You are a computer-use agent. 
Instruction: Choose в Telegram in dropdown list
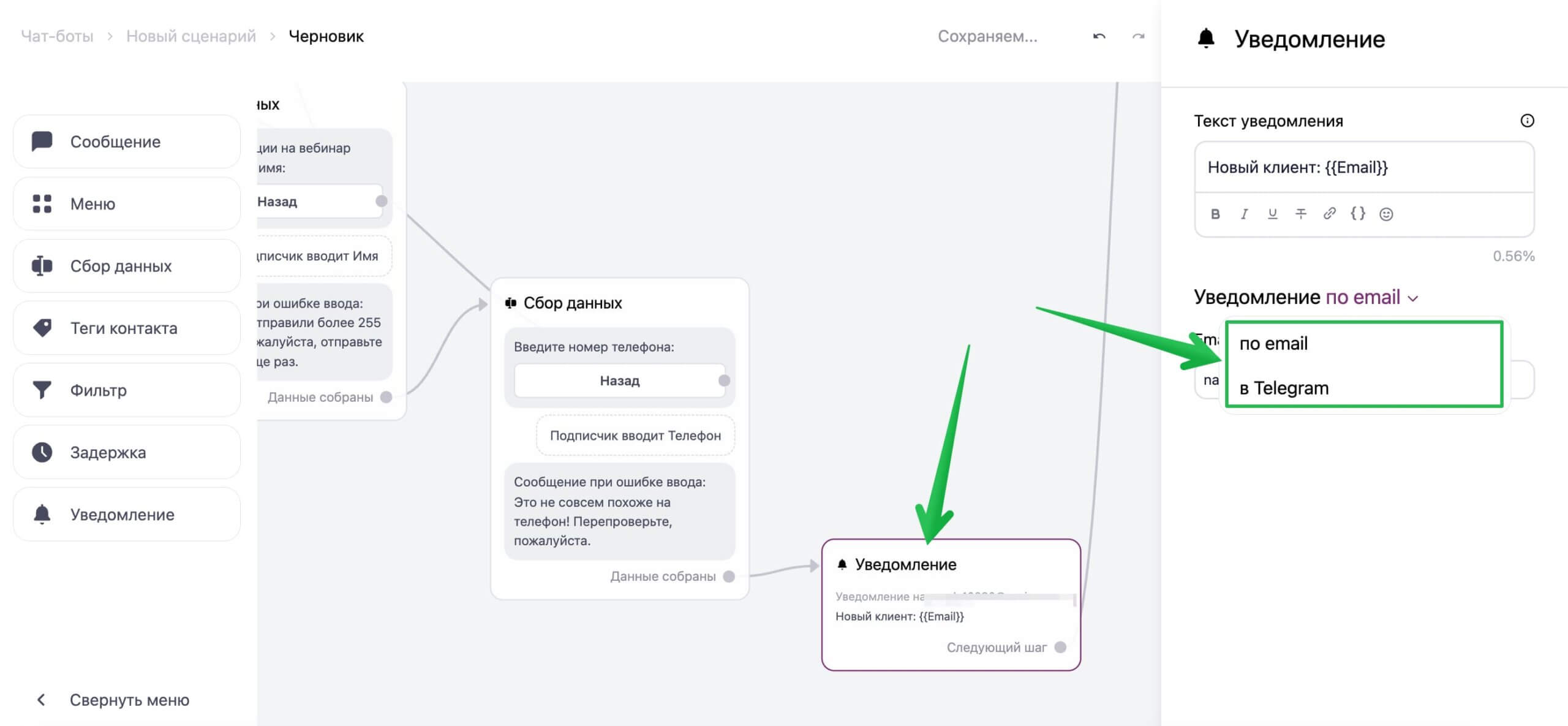click(x=1364, y=388)
